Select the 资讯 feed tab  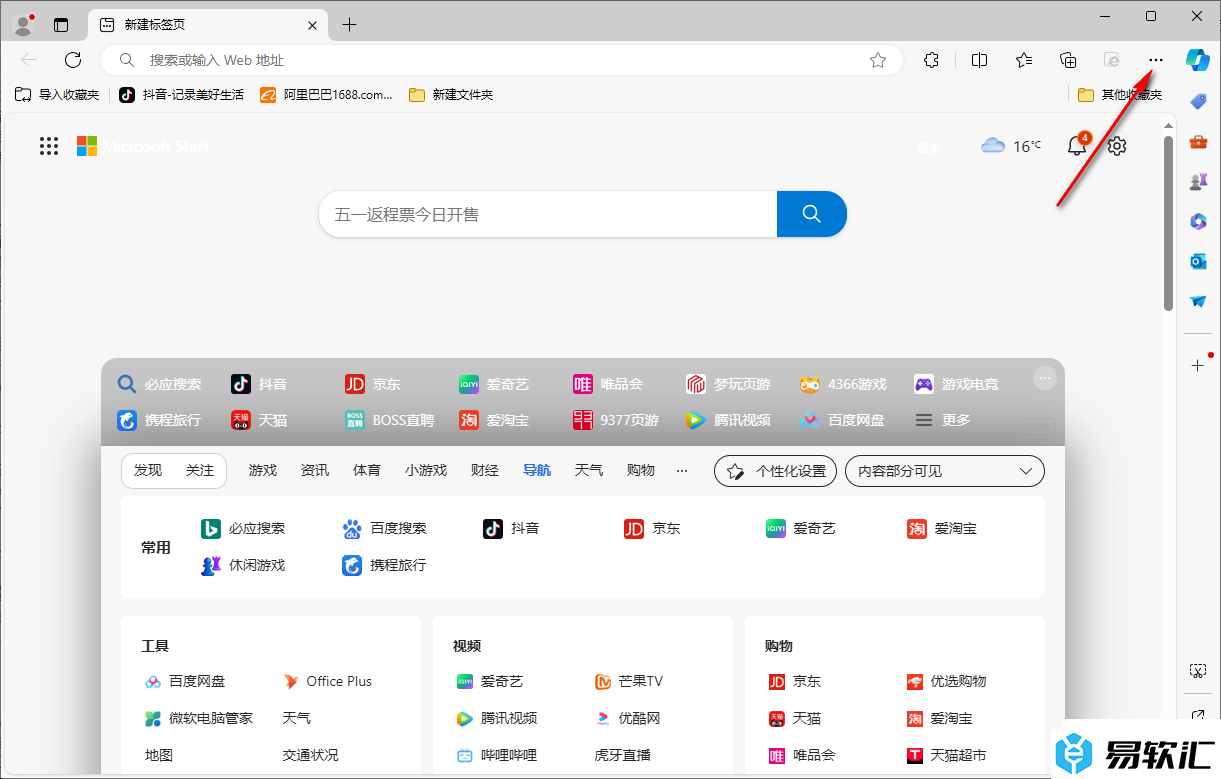[315, 470]
